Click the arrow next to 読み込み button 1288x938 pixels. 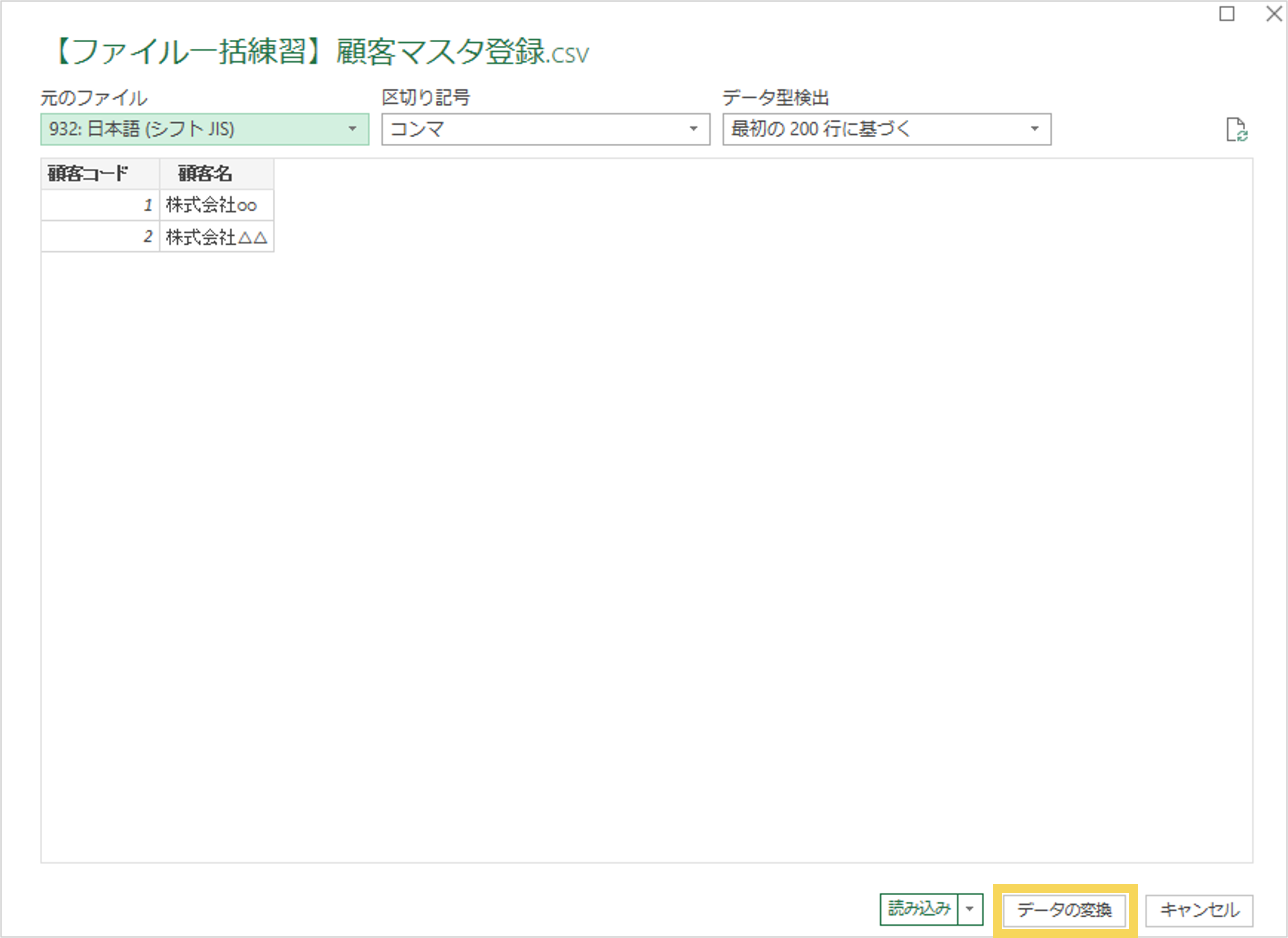pos(970,909)
